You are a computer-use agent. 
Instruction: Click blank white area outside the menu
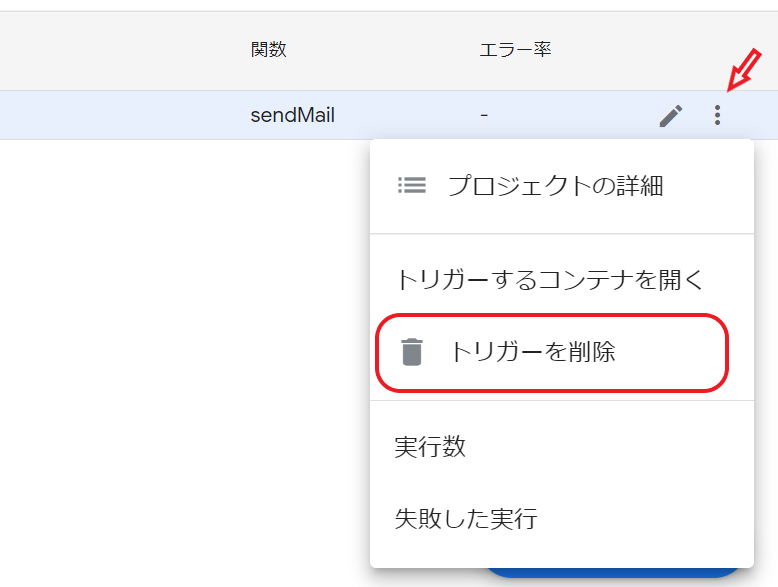pos(184,347)
